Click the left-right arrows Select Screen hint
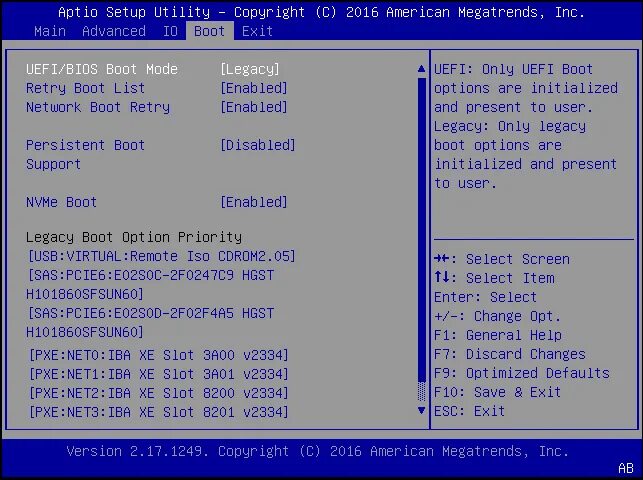 [502, 259]
